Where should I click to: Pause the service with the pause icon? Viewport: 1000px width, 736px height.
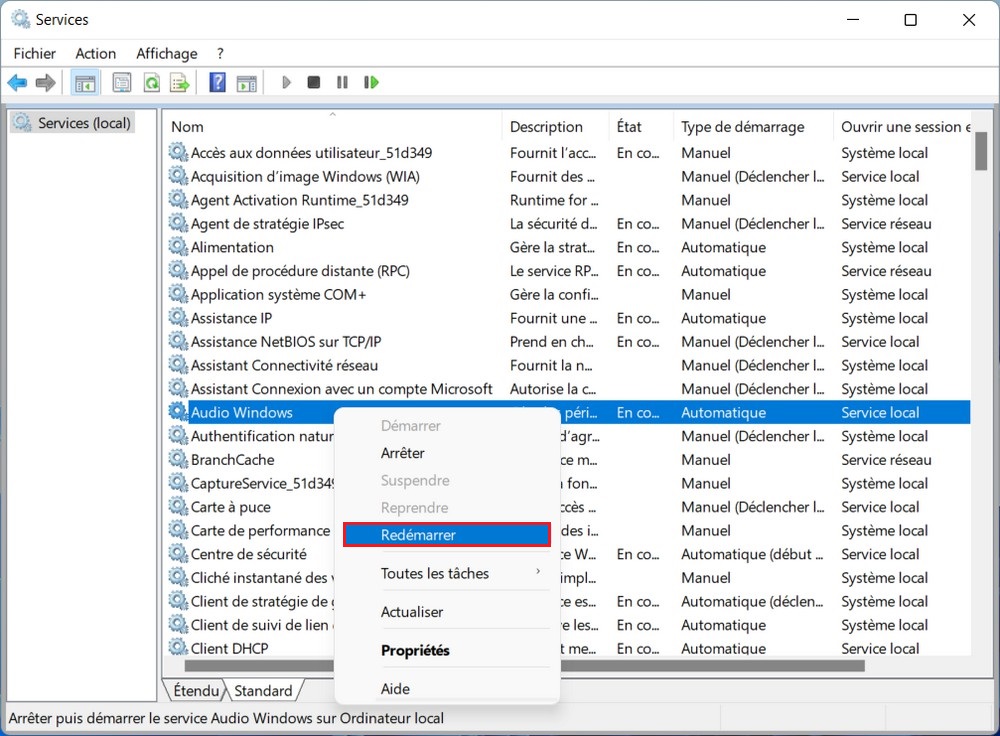(x=342, y=82)
